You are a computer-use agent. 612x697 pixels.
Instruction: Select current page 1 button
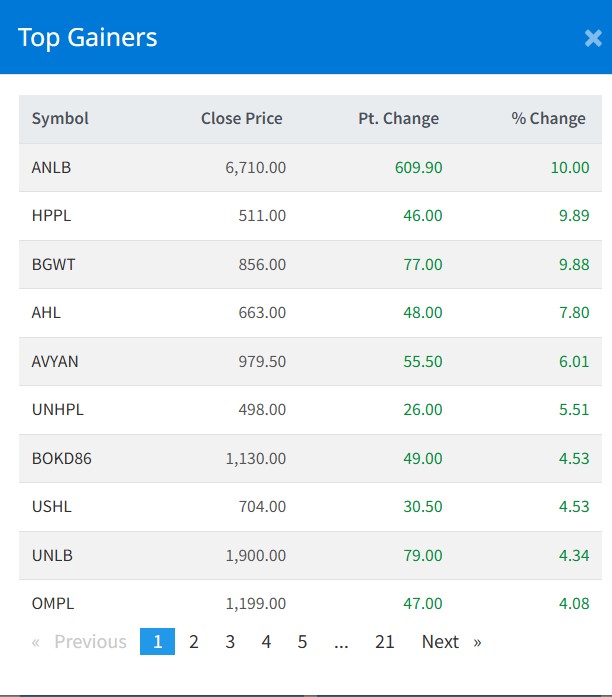[157, 642]
